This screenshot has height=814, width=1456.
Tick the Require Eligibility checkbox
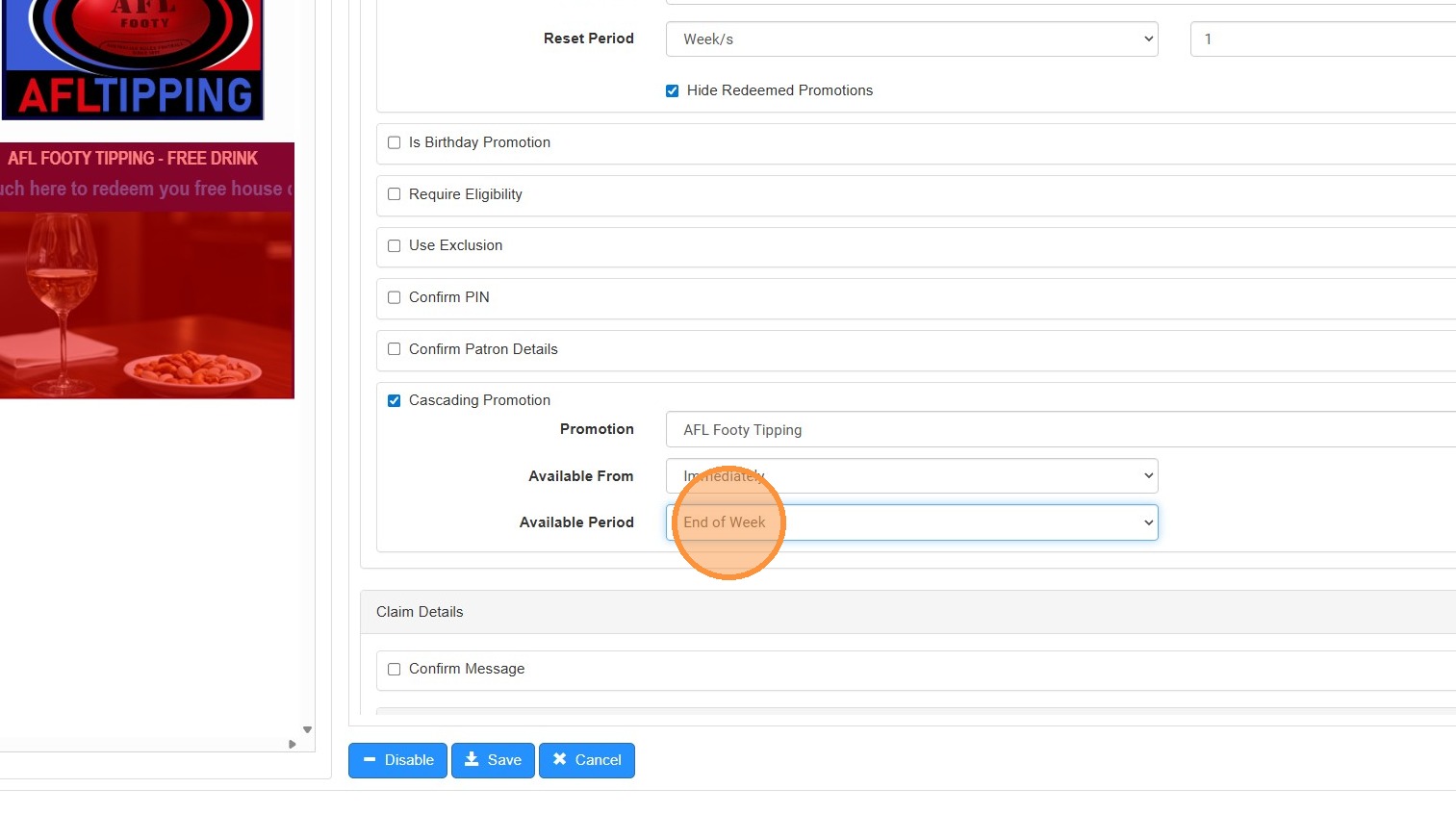click(394, 194)
